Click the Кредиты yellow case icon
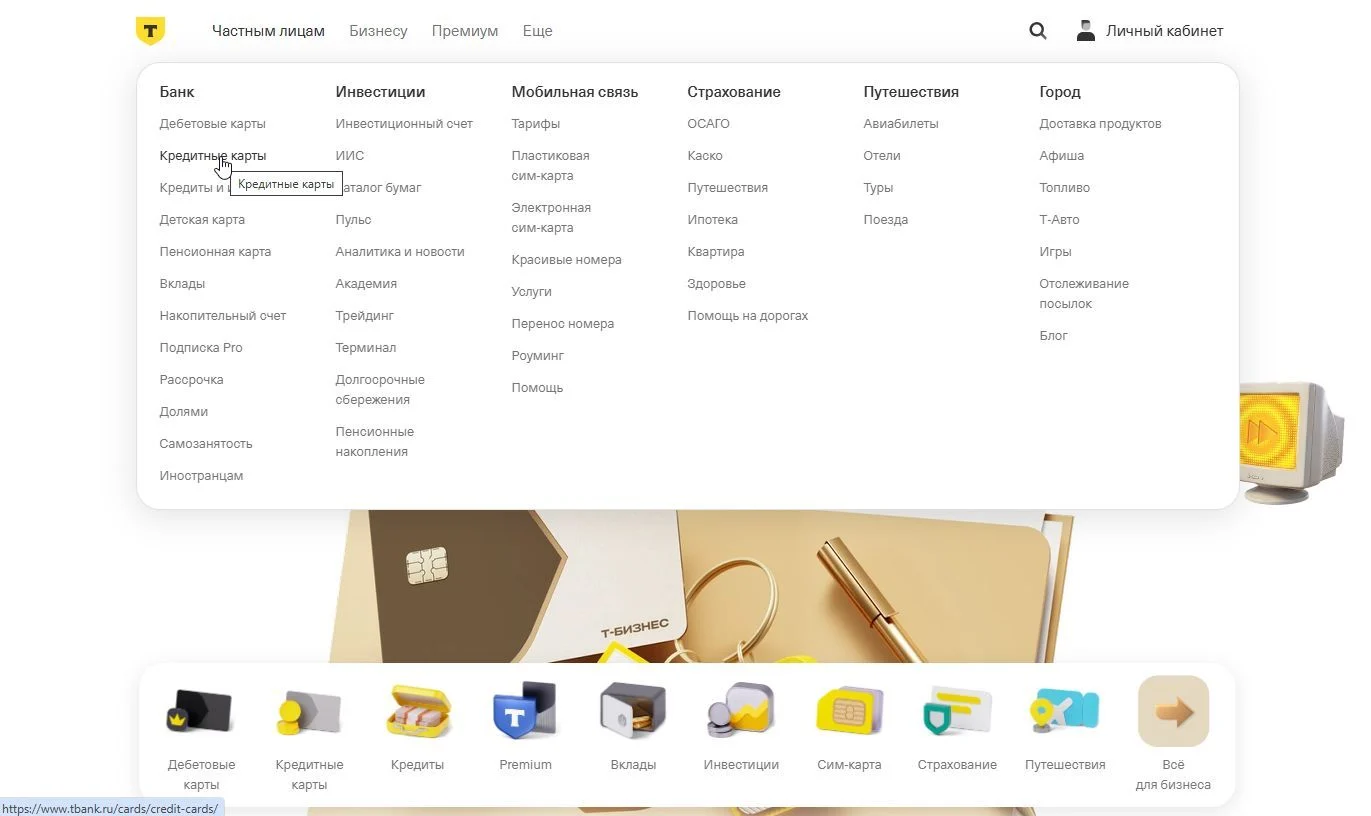 click(418, 711)
